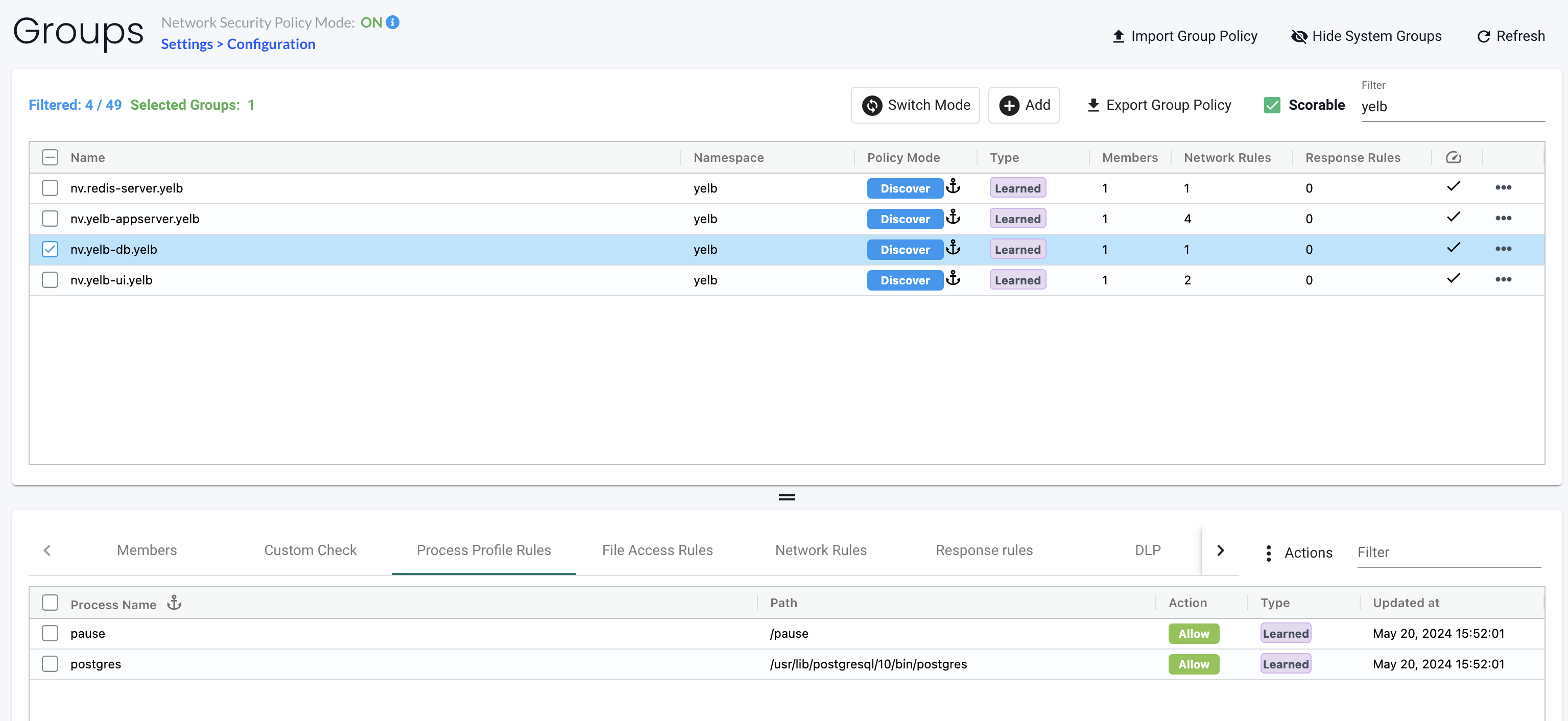The width and height of the screenshot is (1568, 721).
Task: Click the Add group button
Action: pyautogui.click(x=1023, y=105)
